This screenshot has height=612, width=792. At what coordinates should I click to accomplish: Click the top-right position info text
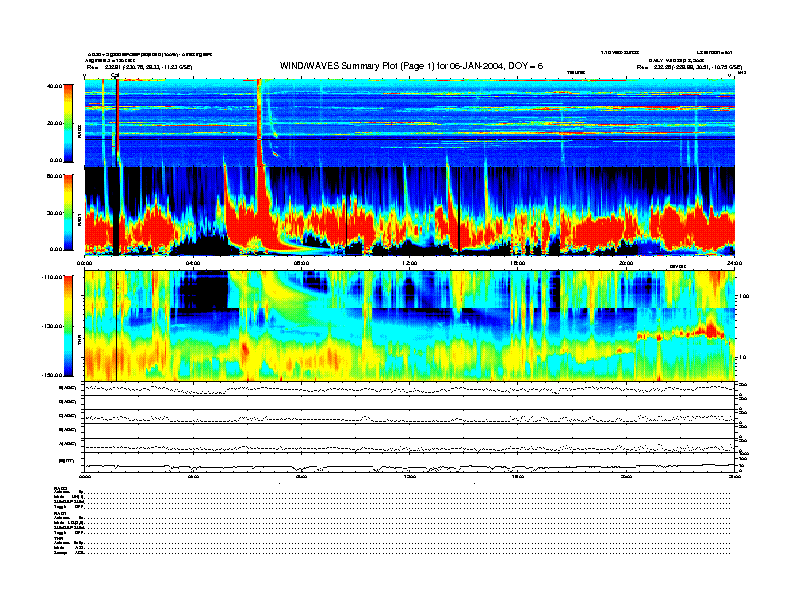(x=688, y=67)
